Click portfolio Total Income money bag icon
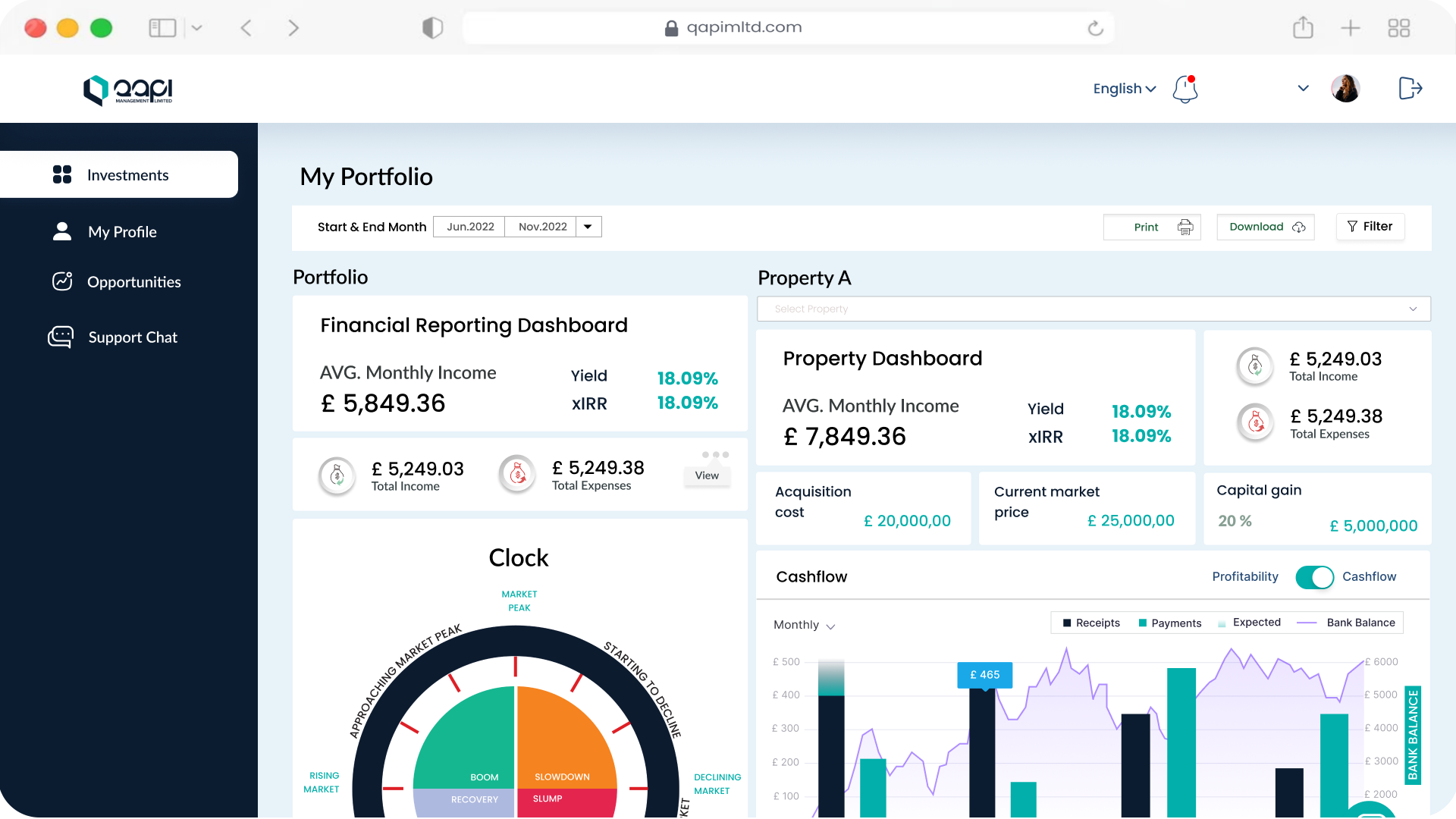Screen dimensions: 1456x819 pyautogui.click(x=337, y=476)
